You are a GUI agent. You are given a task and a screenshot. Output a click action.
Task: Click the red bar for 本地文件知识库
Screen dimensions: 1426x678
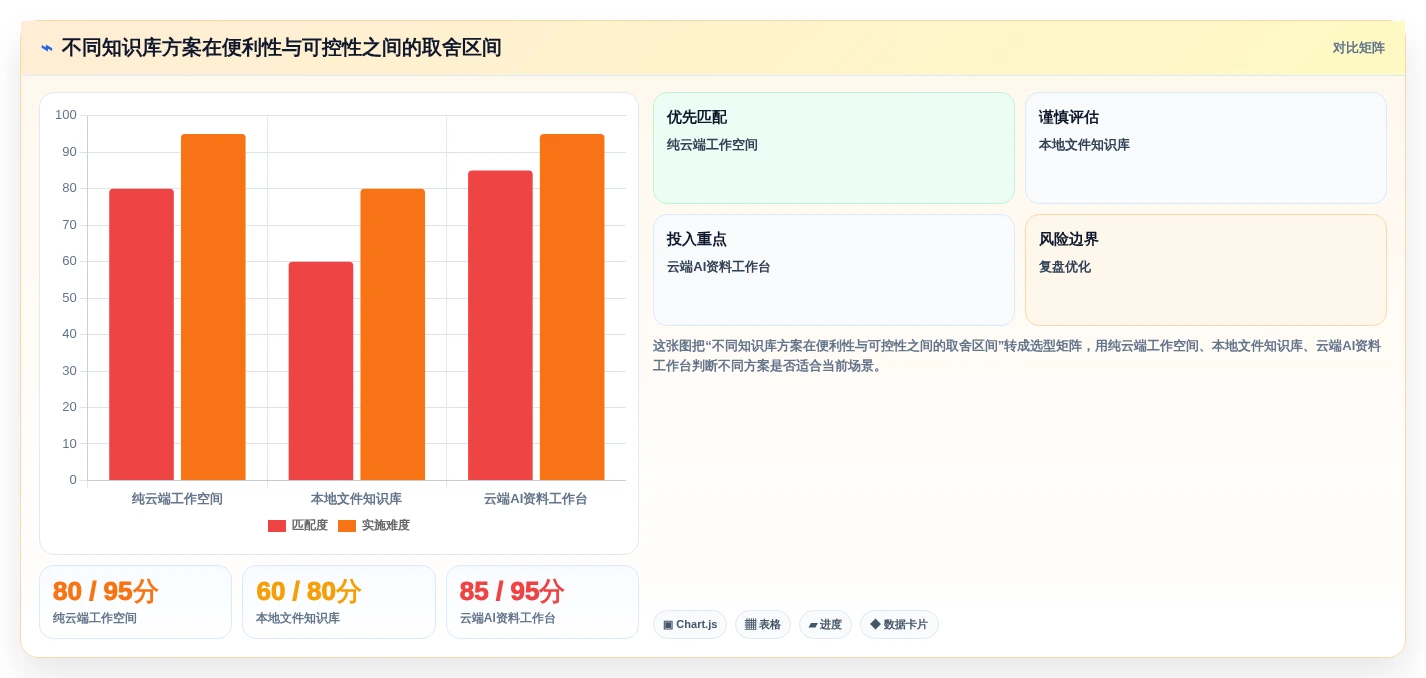coord(321,371)
